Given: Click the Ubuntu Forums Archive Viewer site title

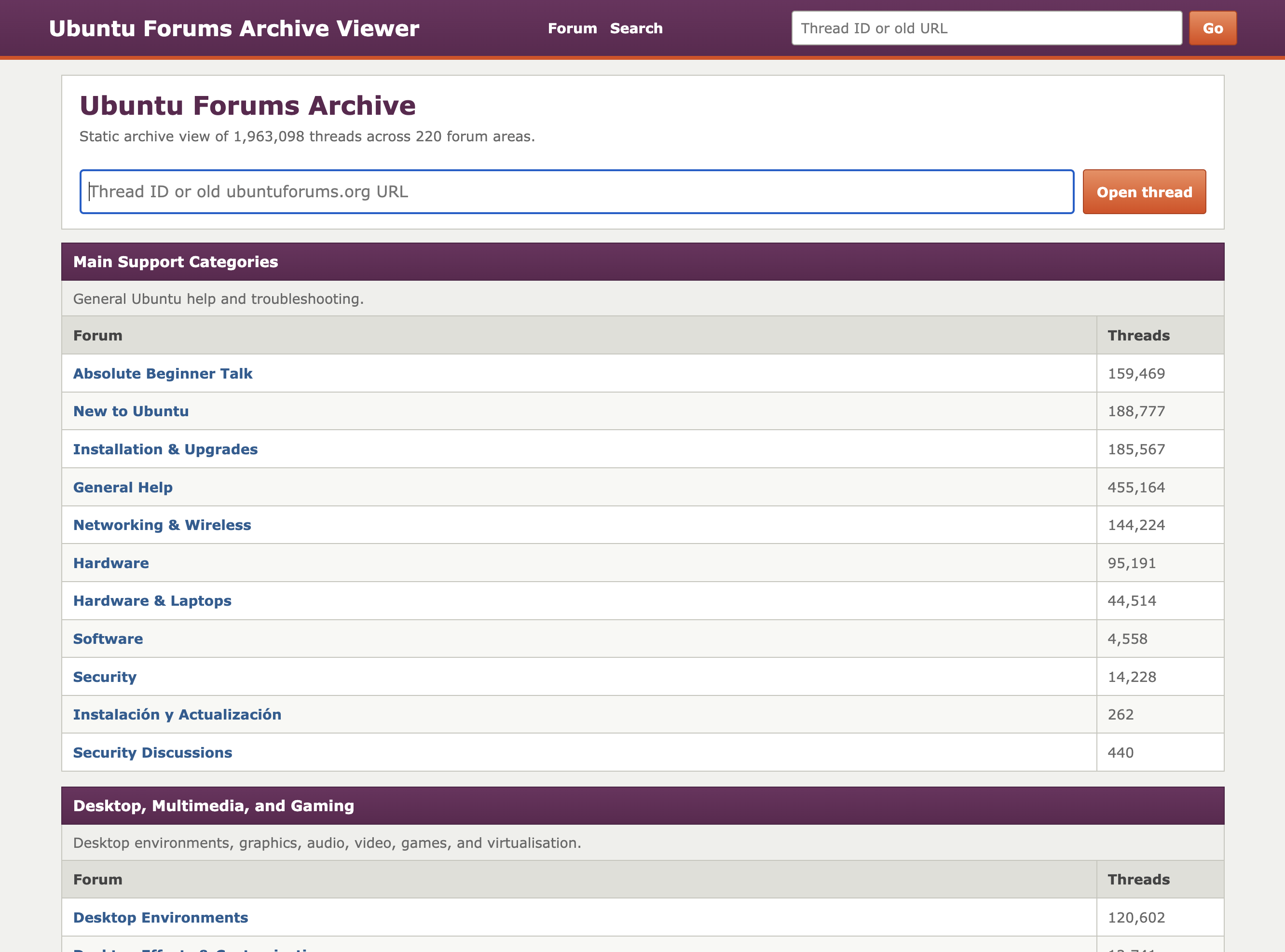Looking at the screenshot, I should [234, 28].
